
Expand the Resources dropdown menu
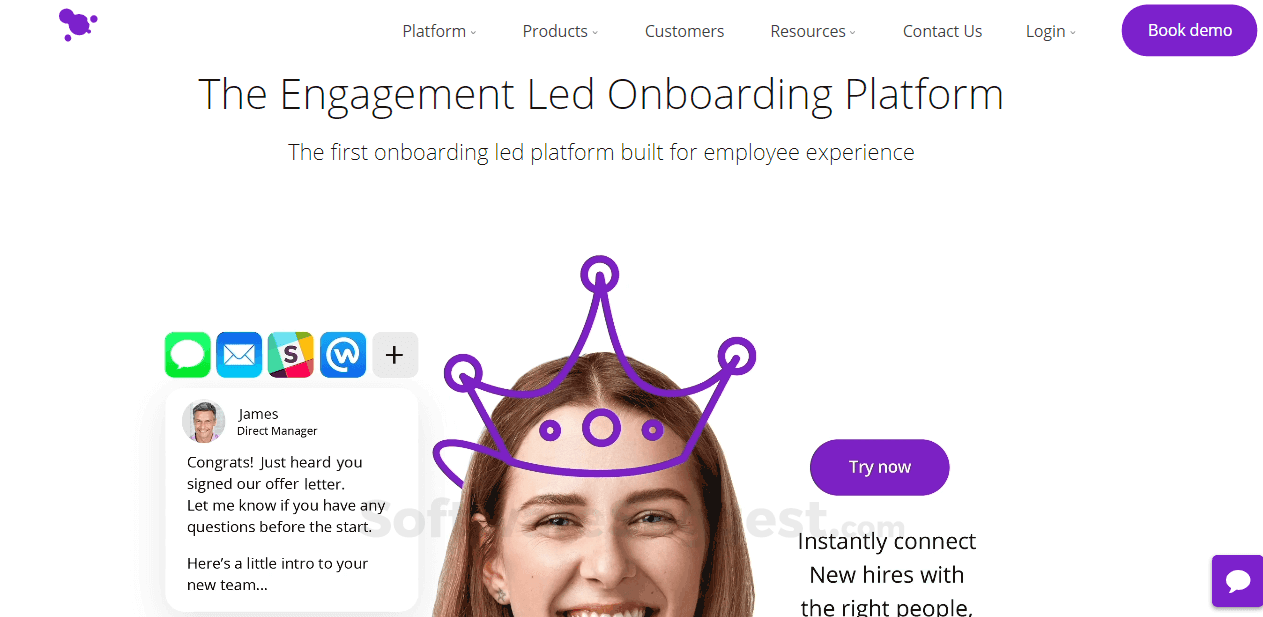pos(813,31)
